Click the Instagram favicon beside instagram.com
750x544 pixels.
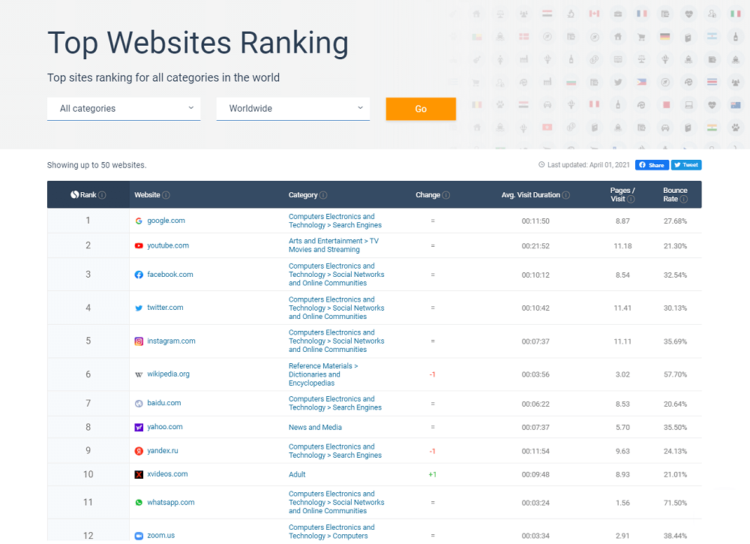pyautogui.click(x=139, y=342)
